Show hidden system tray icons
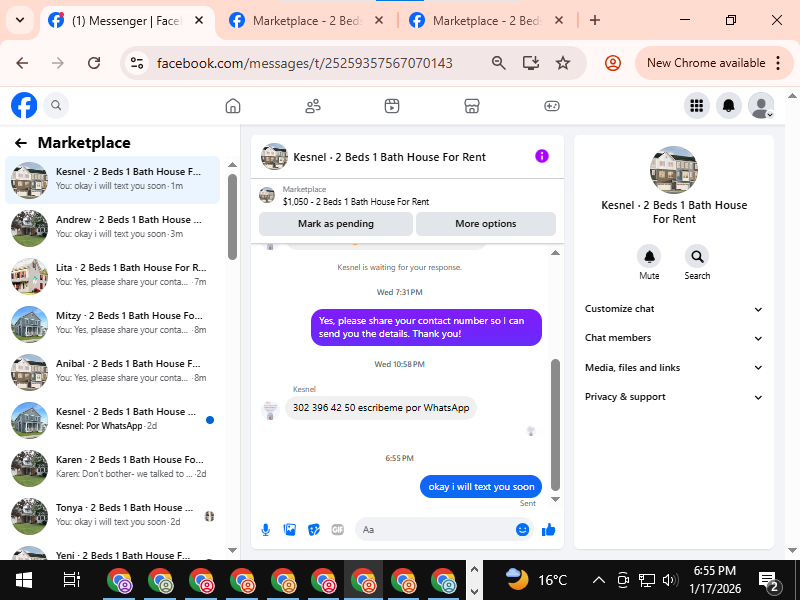 click(598, 580)
